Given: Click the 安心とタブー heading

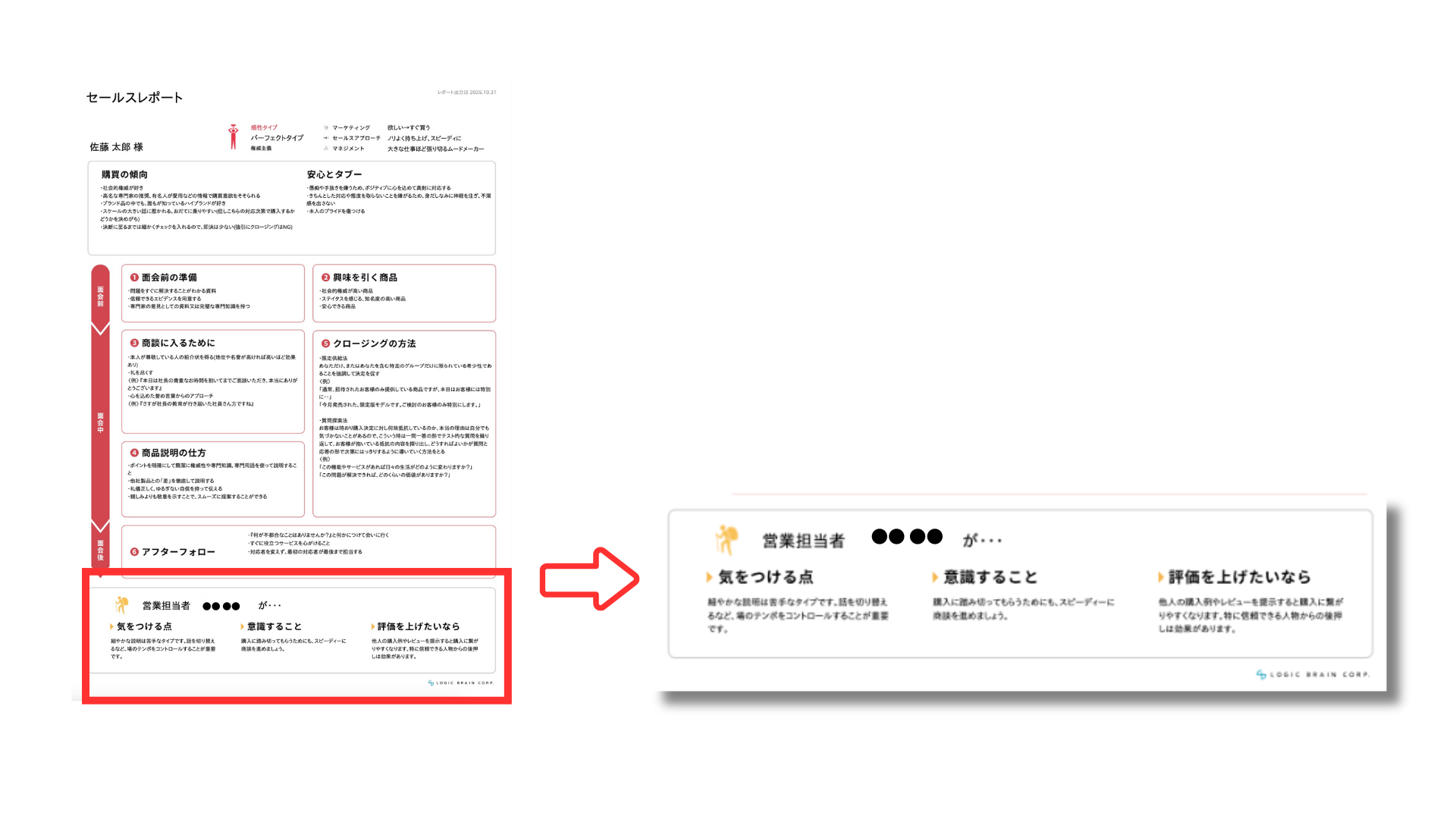Looking at the screenshot, I should coord(334,174).
